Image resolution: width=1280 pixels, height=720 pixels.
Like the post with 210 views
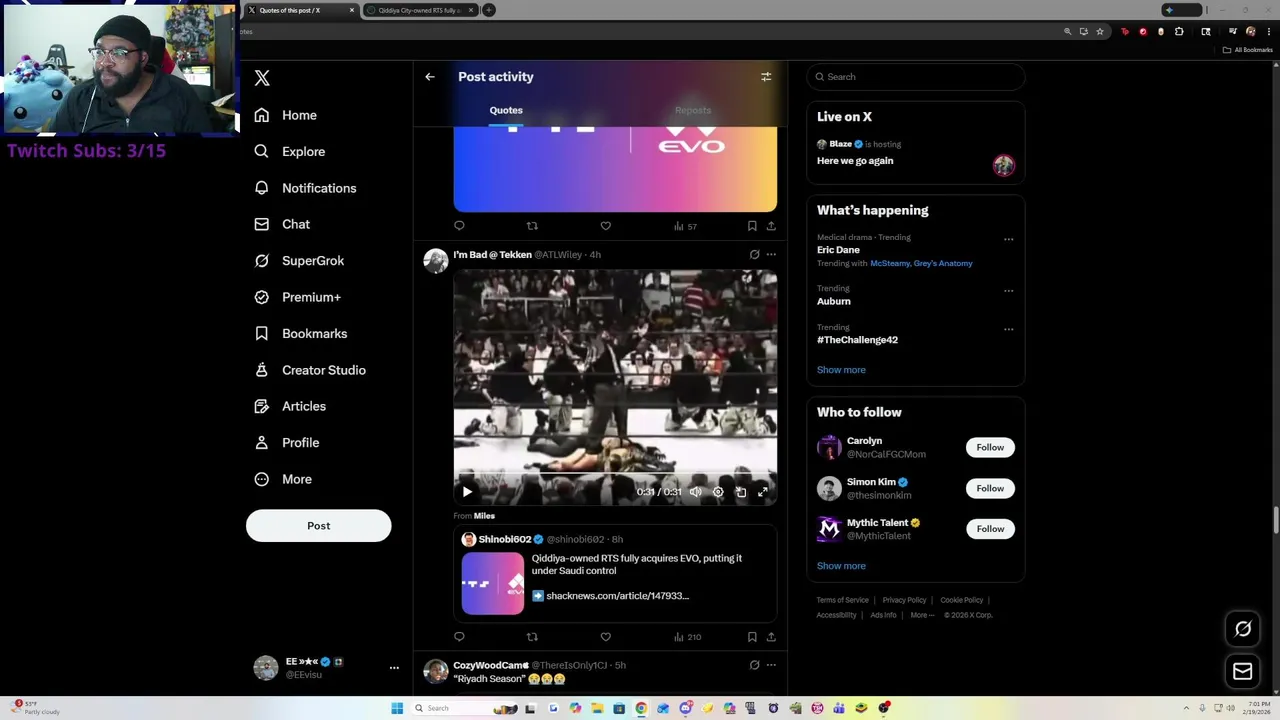(605, 637)
